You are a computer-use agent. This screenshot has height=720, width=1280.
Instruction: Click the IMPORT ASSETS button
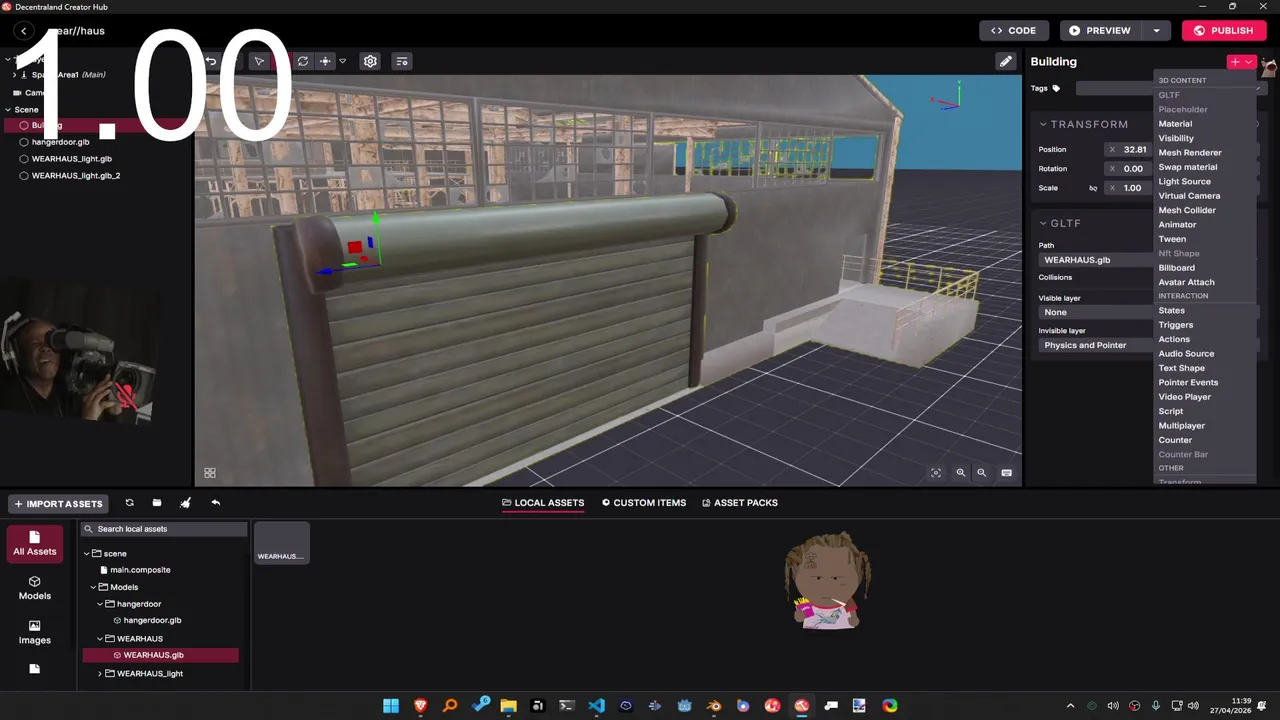coord(59,503)
